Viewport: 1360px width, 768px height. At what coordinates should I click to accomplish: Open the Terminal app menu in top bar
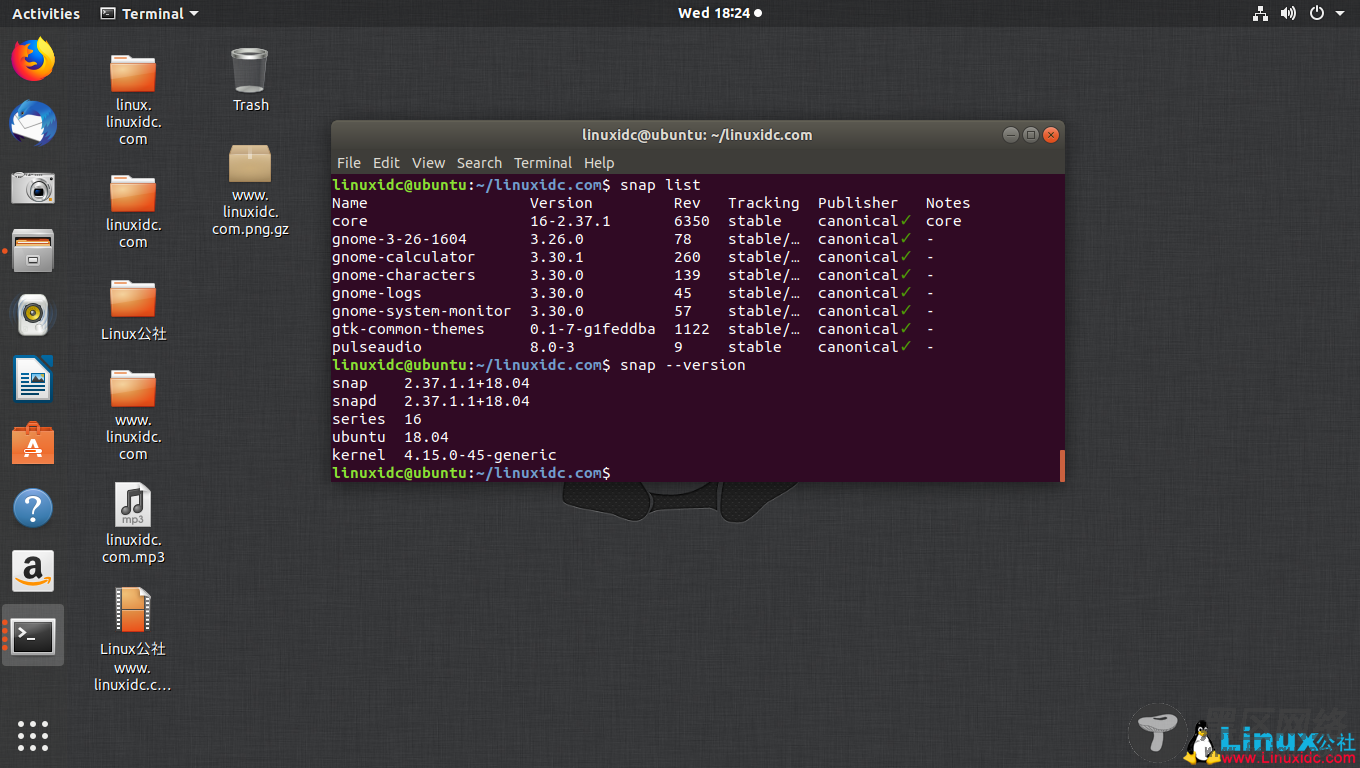150,13
